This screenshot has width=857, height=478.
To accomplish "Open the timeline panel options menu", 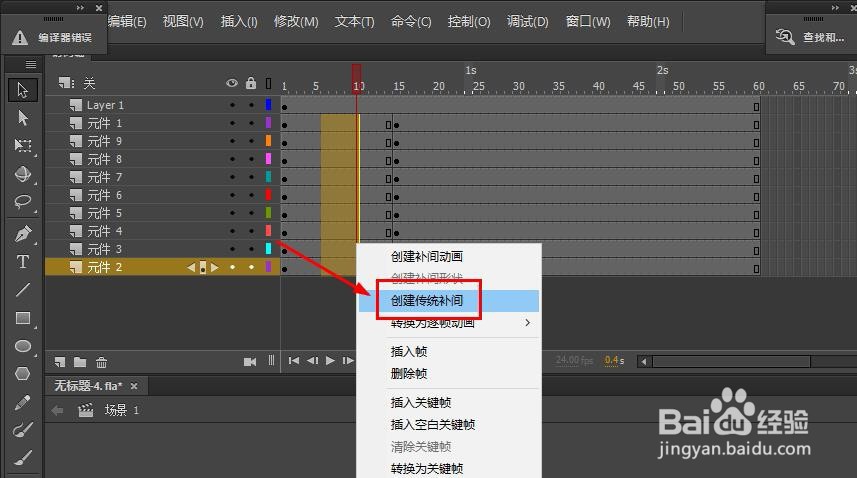I will pyautogui.click(x=31, y=64).
